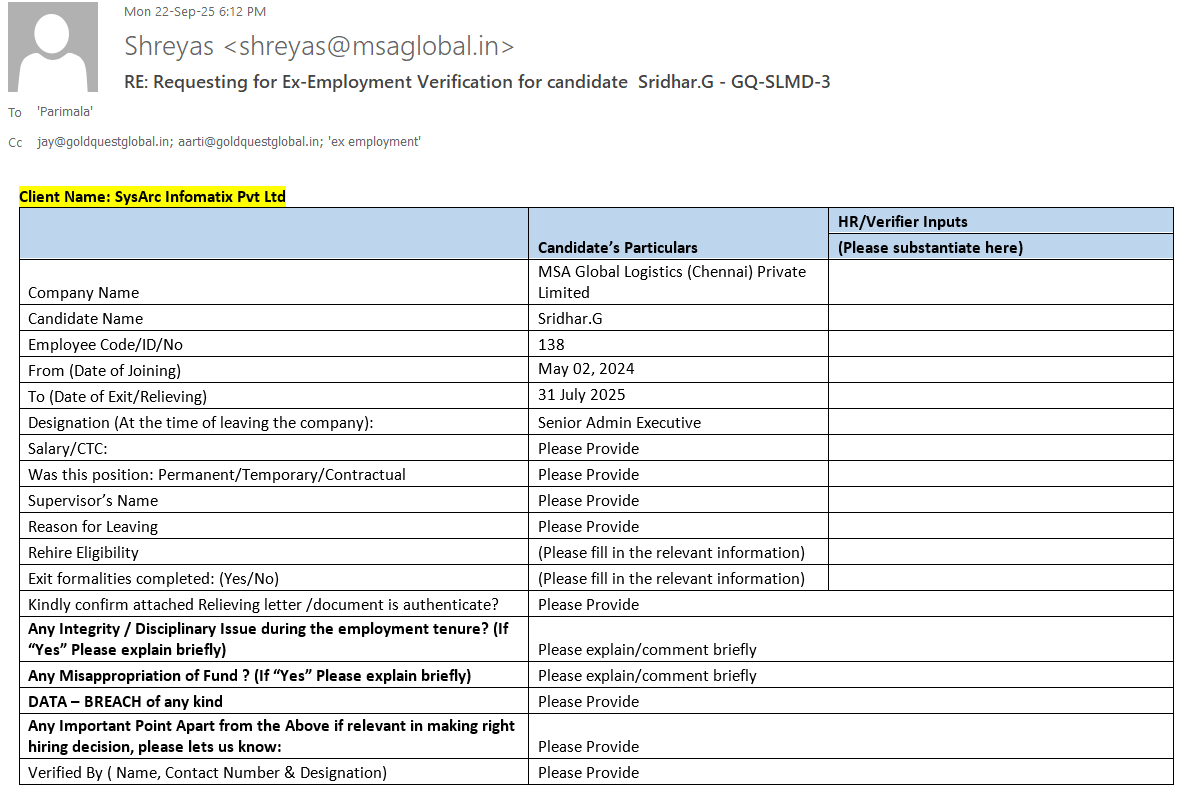Image resolution: width=1186 pixels, height=801 pixels.
Task: Click the (Please substantiate here) header cell
Action: 1001,247
